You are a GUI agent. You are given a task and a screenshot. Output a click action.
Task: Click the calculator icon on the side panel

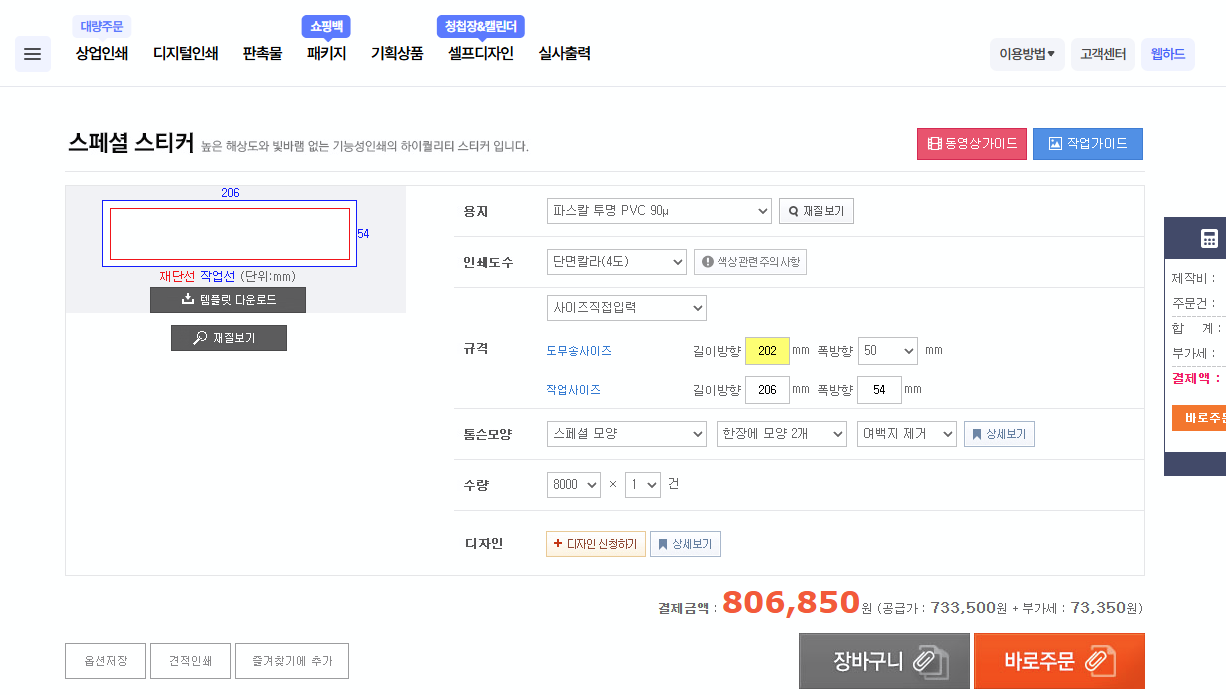(1209, 238)
